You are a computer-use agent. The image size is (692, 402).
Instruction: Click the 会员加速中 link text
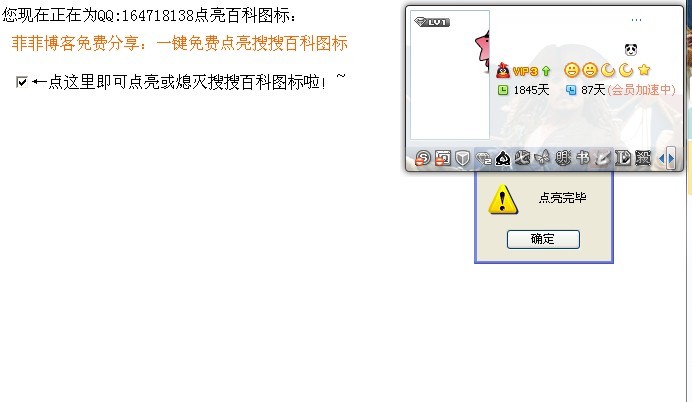641,90
